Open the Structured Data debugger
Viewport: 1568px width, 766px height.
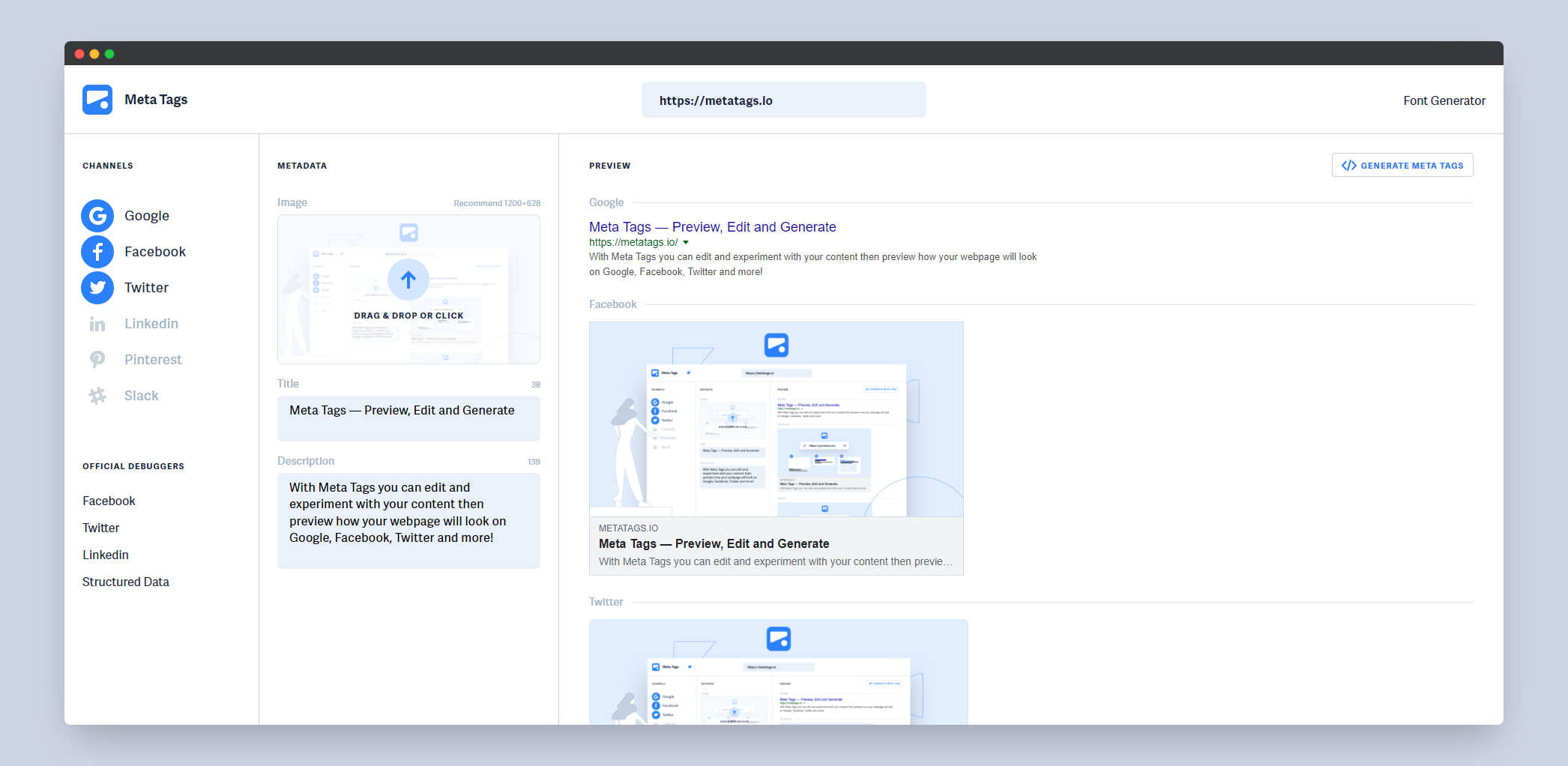125,582
